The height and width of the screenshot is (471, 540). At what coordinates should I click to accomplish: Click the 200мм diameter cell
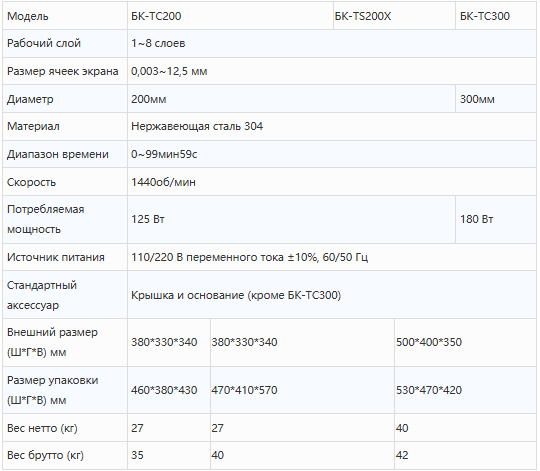point(291,99)
